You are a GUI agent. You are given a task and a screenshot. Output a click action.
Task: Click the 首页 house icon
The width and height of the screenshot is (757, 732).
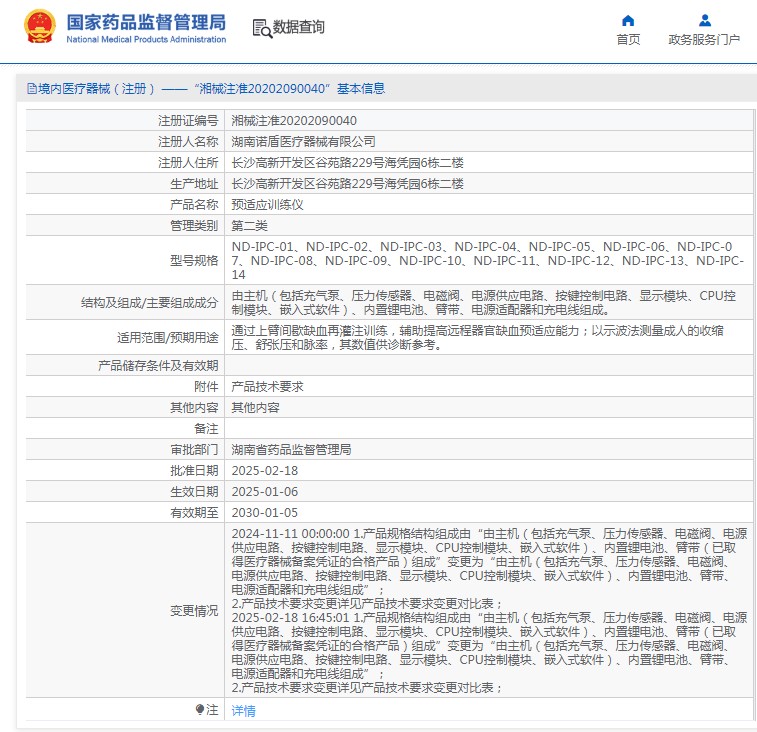click(x=628, y=20)
